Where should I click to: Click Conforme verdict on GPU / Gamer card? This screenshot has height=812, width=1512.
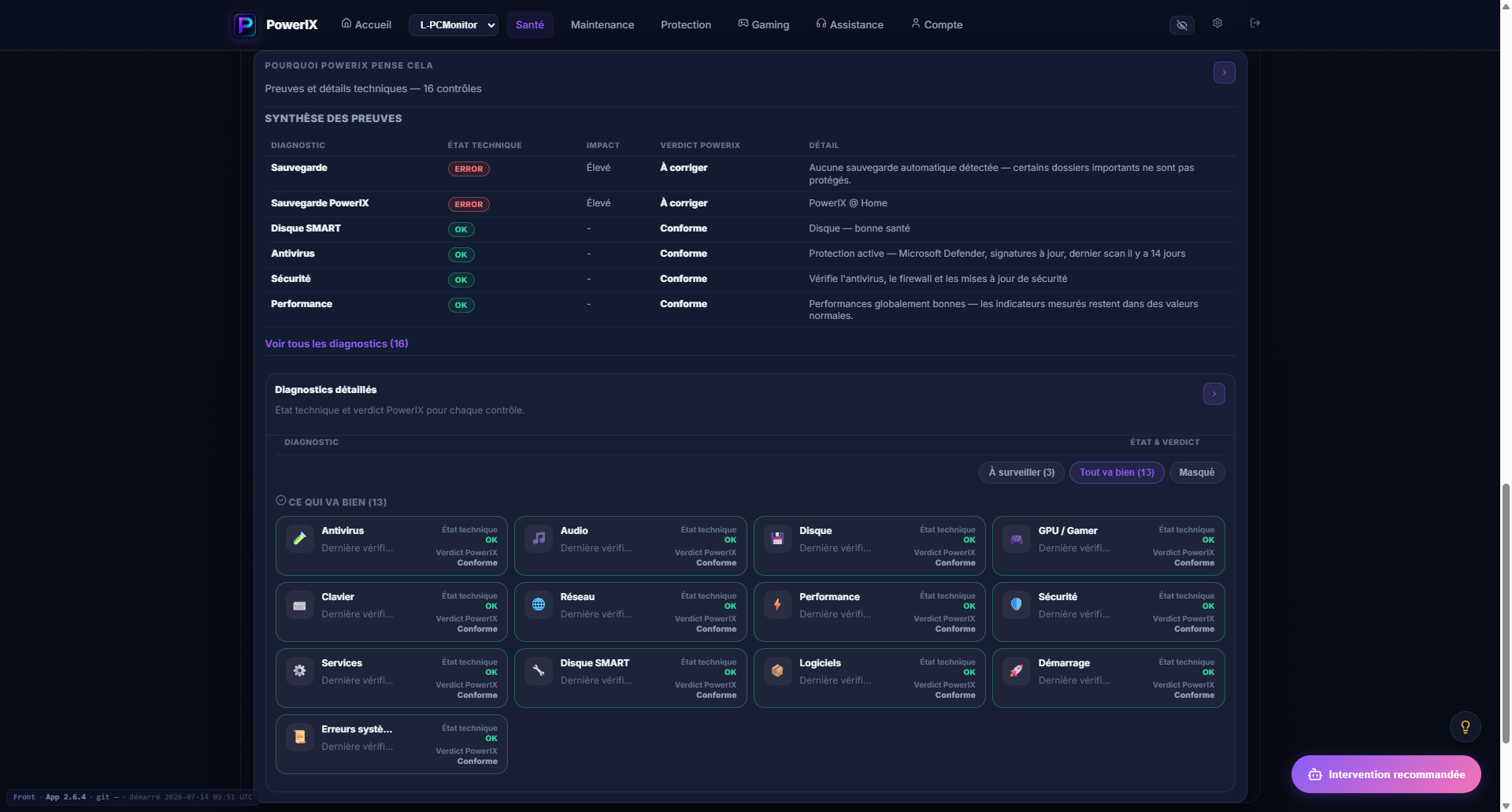tap(1194, 563)
